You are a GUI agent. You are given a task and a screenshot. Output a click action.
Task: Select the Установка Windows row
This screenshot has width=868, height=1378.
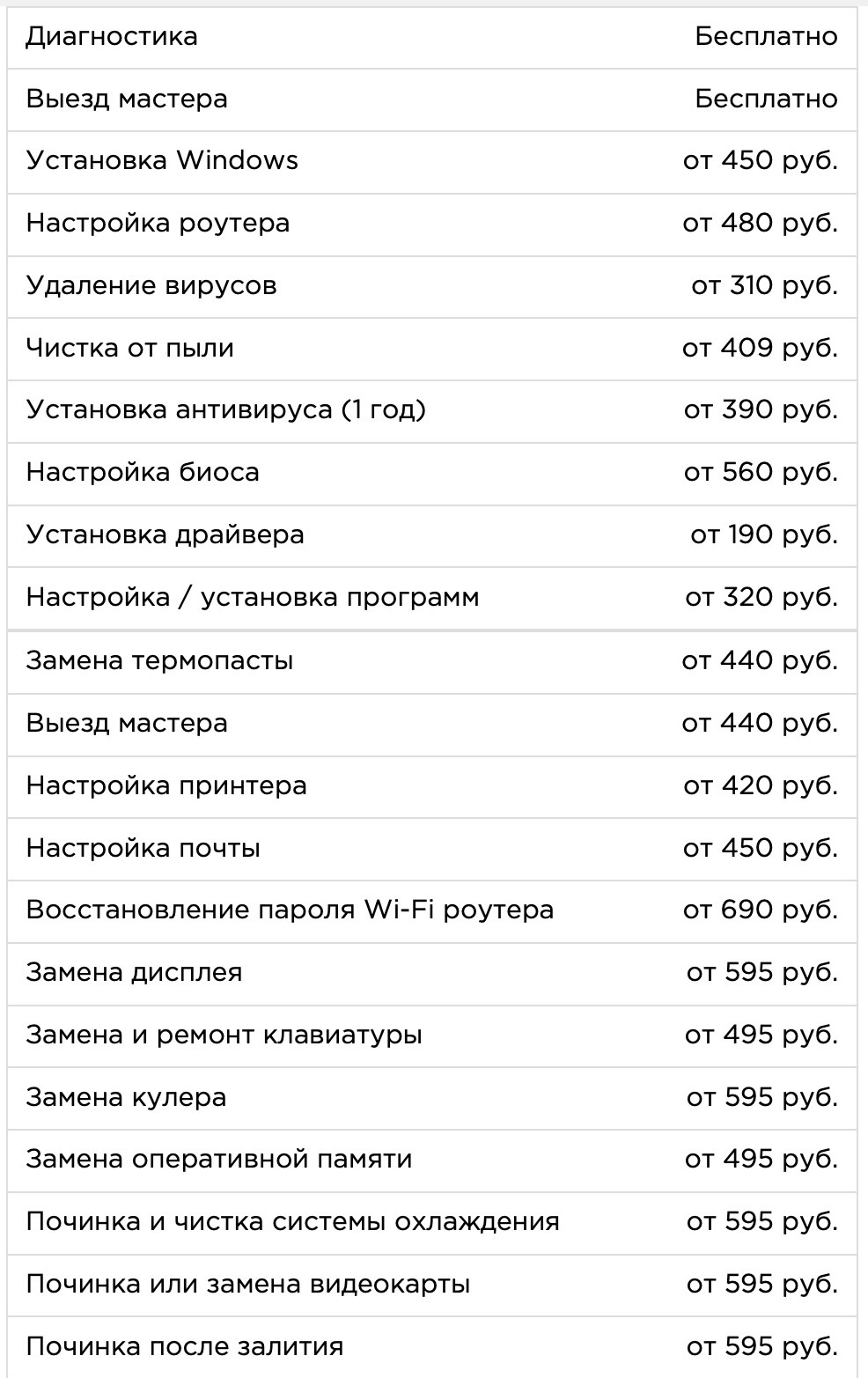[x=162, y=161]
